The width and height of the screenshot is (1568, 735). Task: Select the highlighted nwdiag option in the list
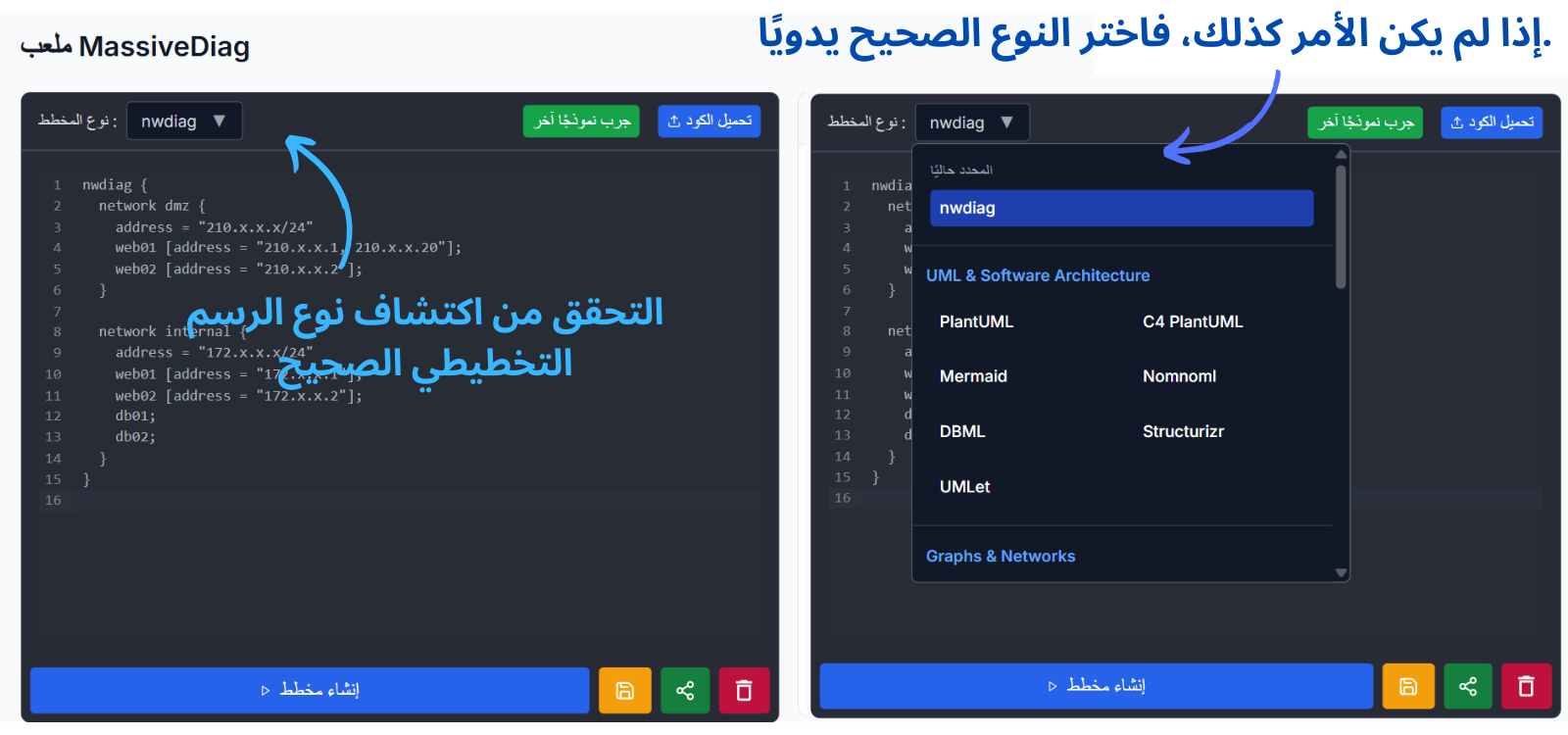point(1121,208)
